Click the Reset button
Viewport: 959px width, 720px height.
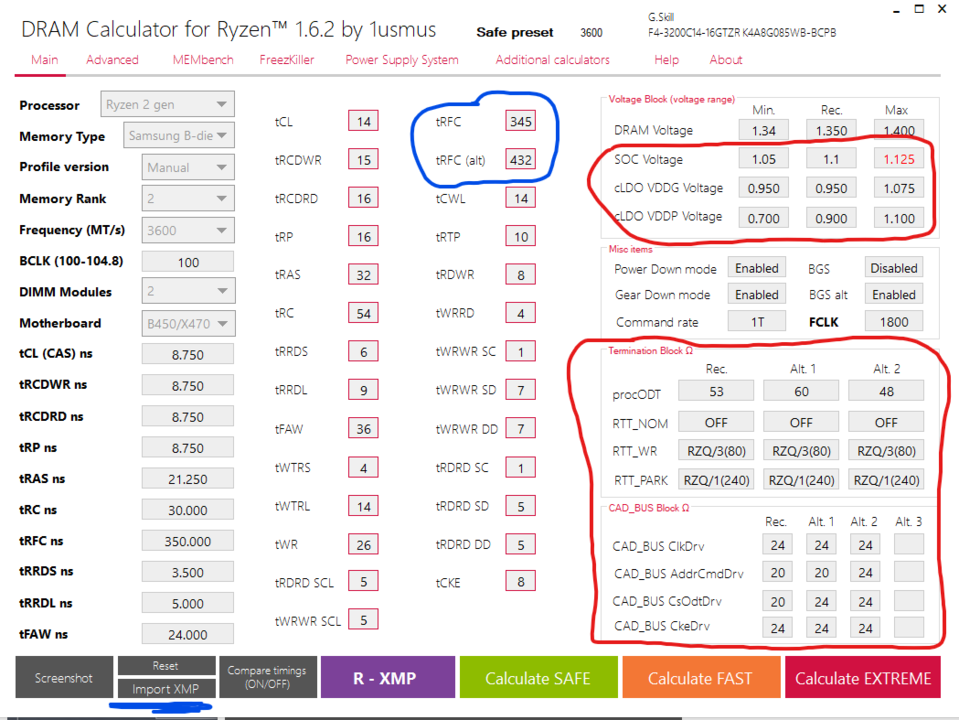[166, 666]
